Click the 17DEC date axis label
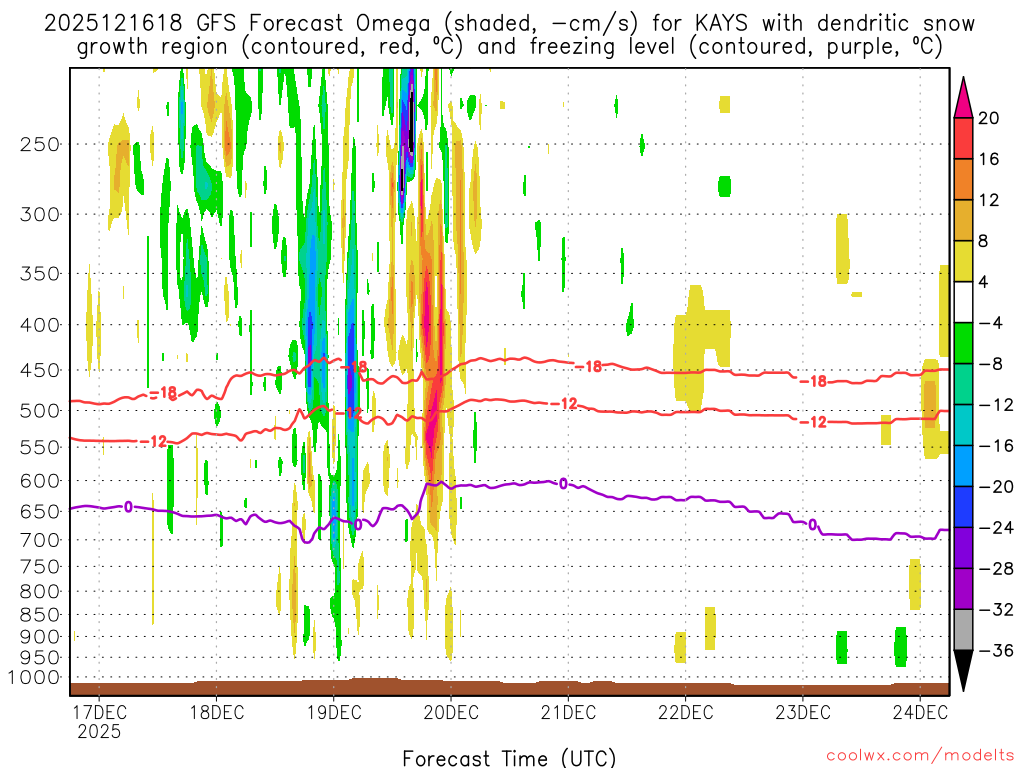The width and height of the screenshot is (1024, 768). pyautogui.click(x=99, y=712)
